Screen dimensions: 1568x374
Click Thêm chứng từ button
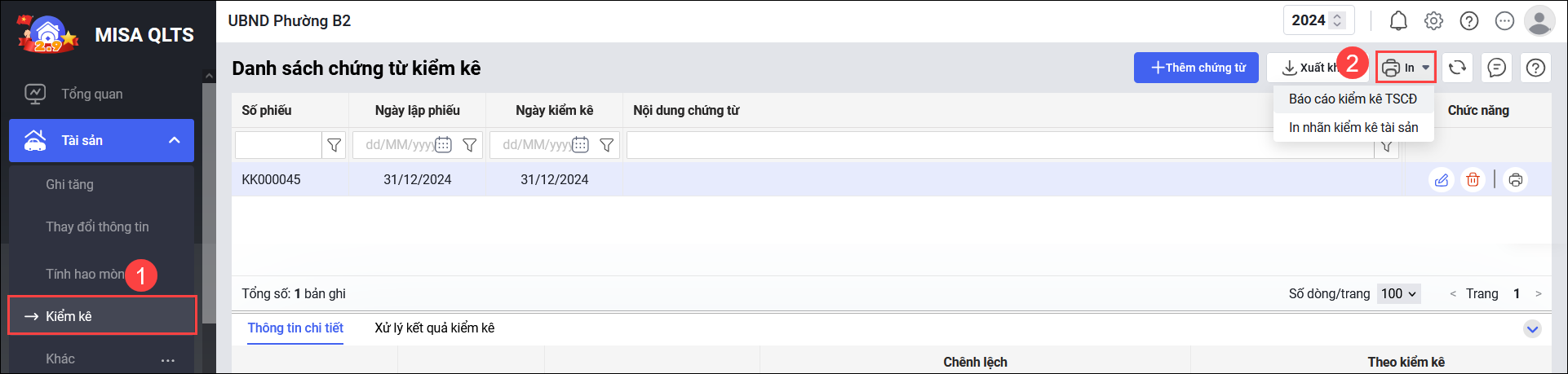coord(1196,68)
